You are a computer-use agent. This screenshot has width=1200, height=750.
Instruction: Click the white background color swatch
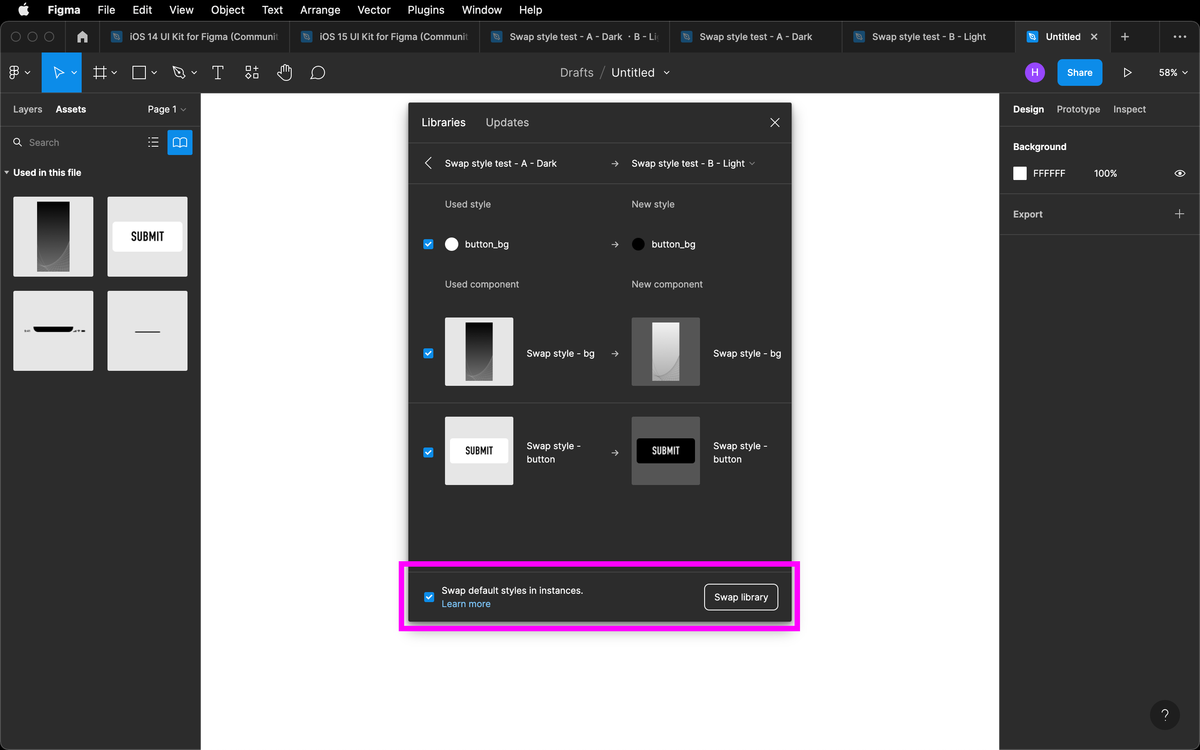(x=1020, y=173)
